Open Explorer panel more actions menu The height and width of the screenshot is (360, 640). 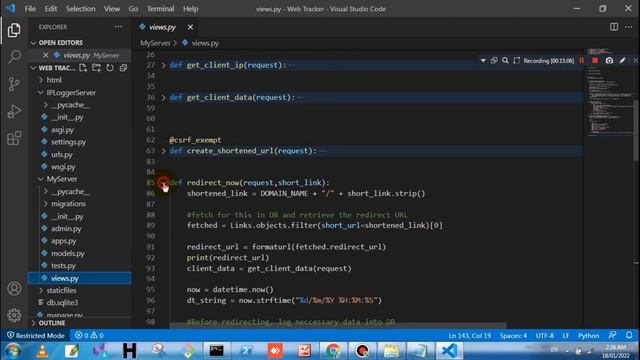118,27
